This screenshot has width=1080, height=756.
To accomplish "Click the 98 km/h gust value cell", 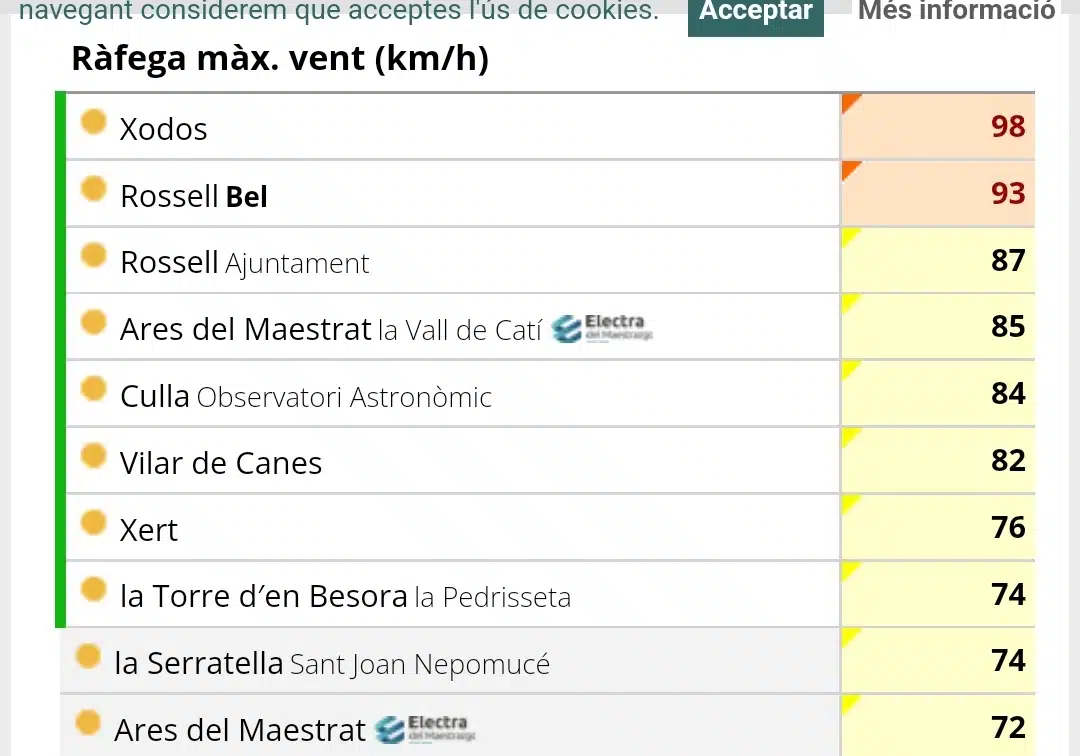I will click(x=937, y=127).
